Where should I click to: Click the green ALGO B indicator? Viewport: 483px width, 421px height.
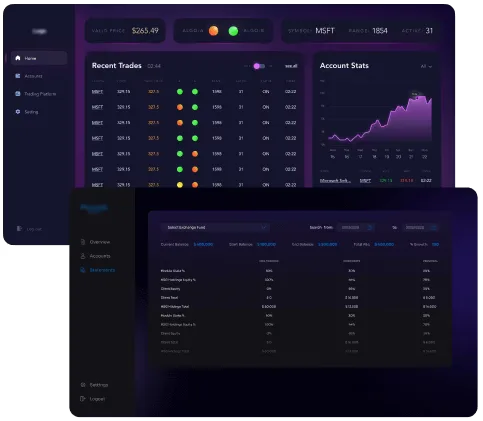(233, 31)
